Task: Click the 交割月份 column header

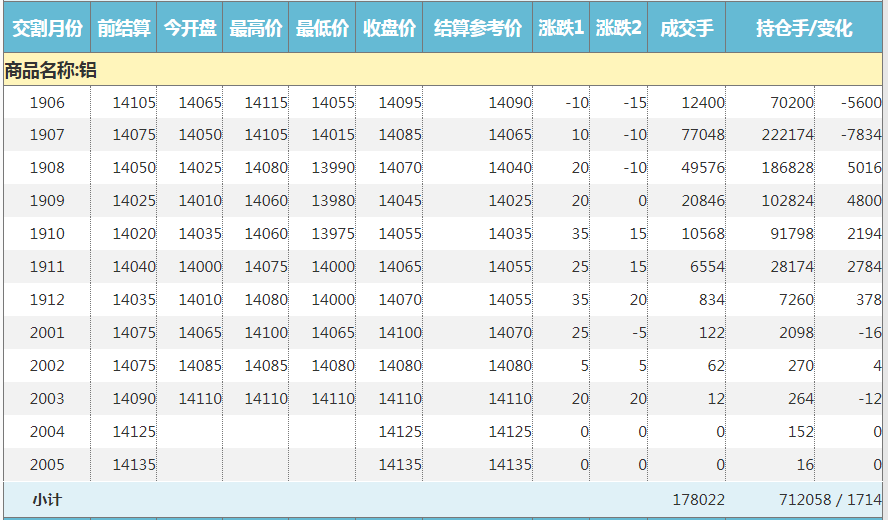Action: (x=46, y=28)
